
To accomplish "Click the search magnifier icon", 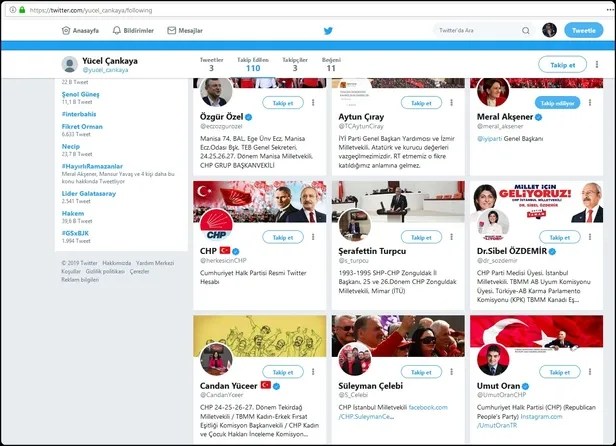I will pos(526,30).
